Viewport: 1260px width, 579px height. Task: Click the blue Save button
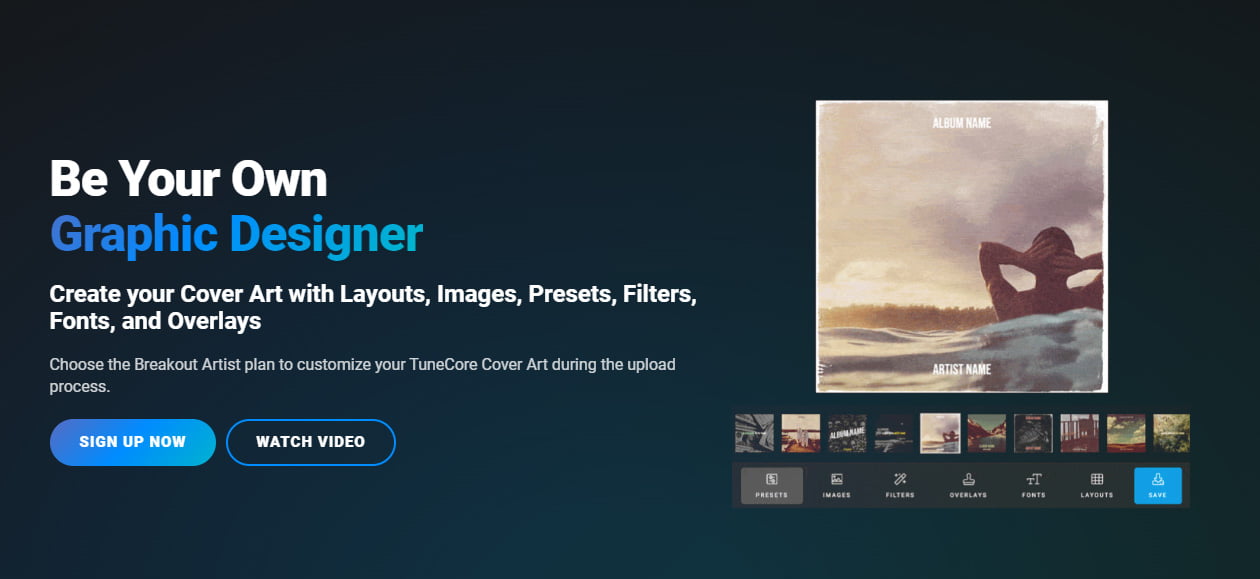coord(1157,485)
